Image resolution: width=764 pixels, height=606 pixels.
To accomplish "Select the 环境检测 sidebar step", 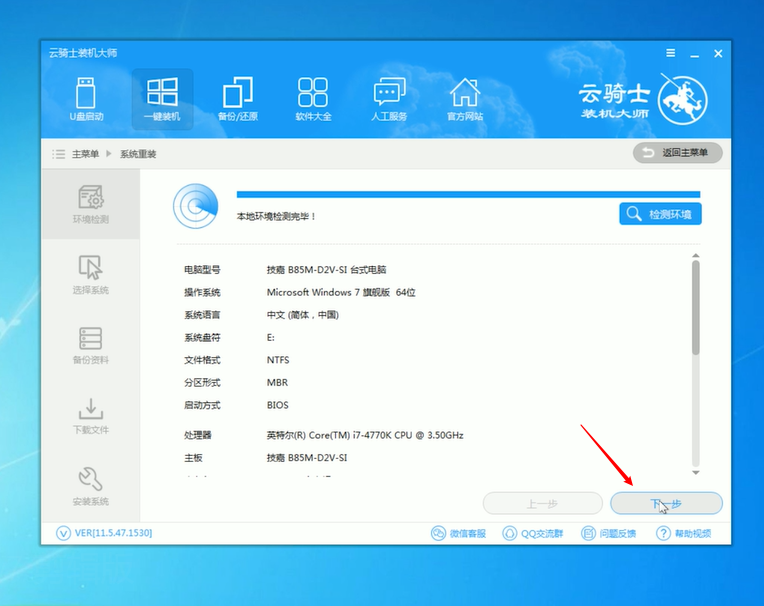I will click(x=91, y=204).
